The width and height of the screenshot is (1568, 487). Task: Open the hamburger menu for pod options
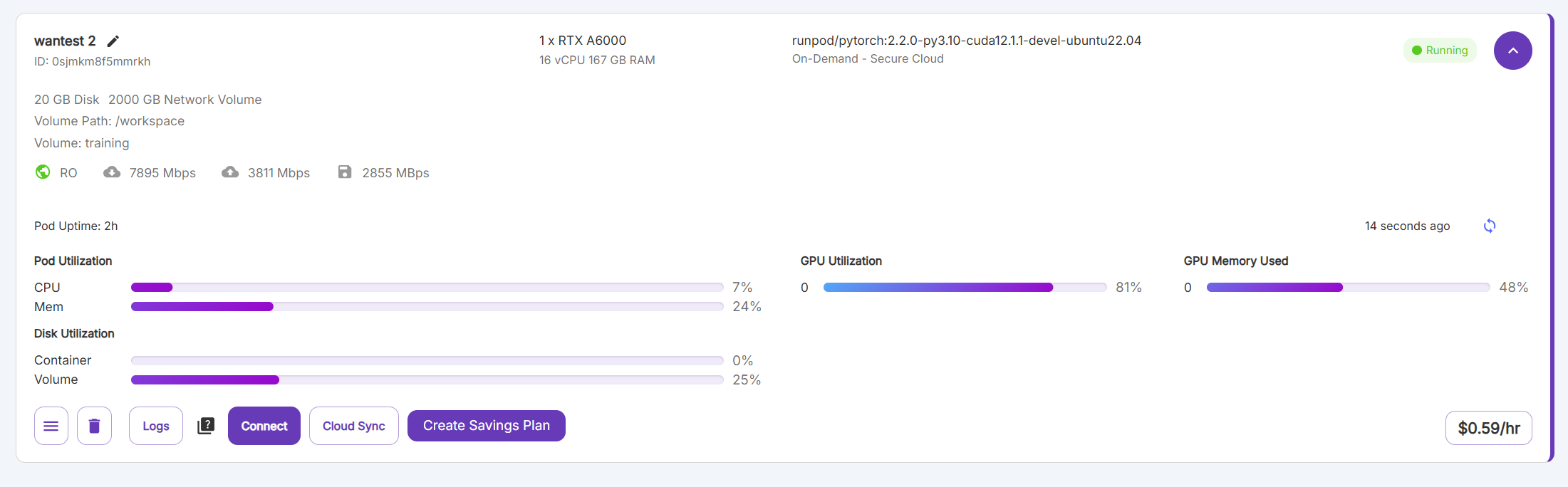click(x=51, y=426)
